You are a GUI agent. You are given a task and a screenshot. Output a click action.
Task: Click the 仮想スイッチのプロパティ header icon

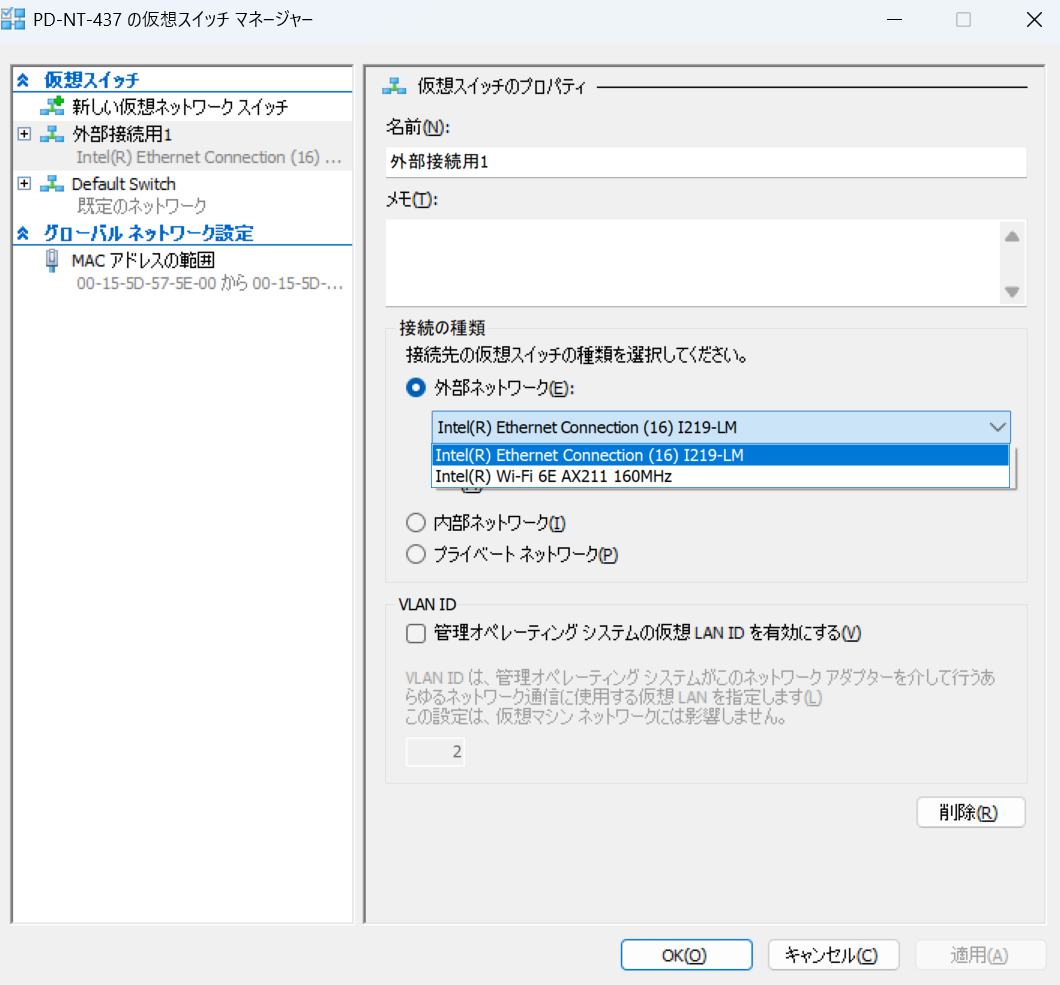point(391,86)
